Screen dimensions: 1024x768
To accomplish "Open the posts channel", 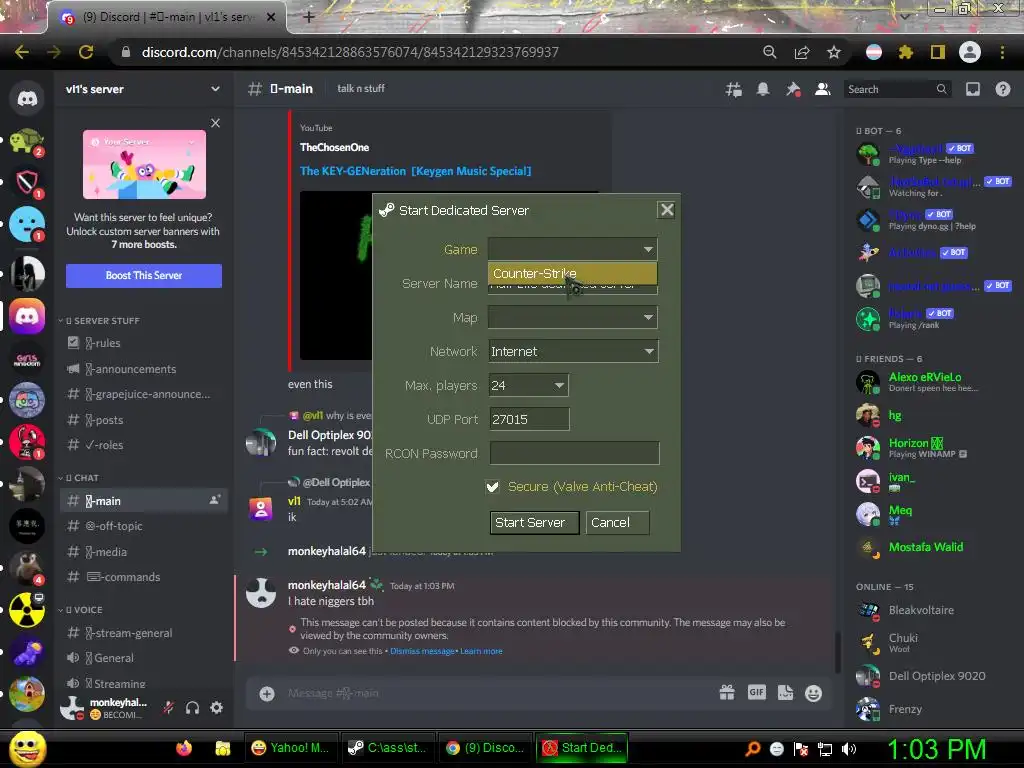I will [144, 420].
